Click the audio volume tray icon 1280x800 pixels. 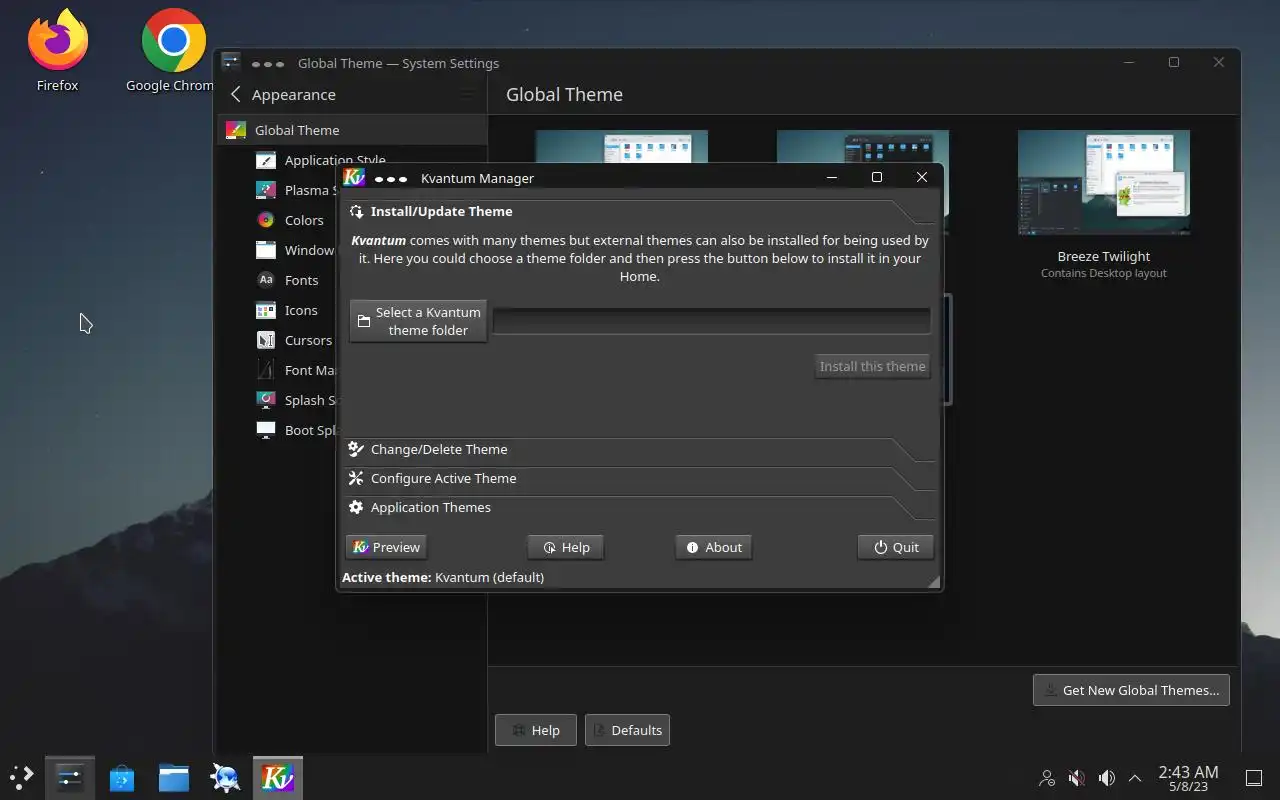click(x=1107, y=778)
